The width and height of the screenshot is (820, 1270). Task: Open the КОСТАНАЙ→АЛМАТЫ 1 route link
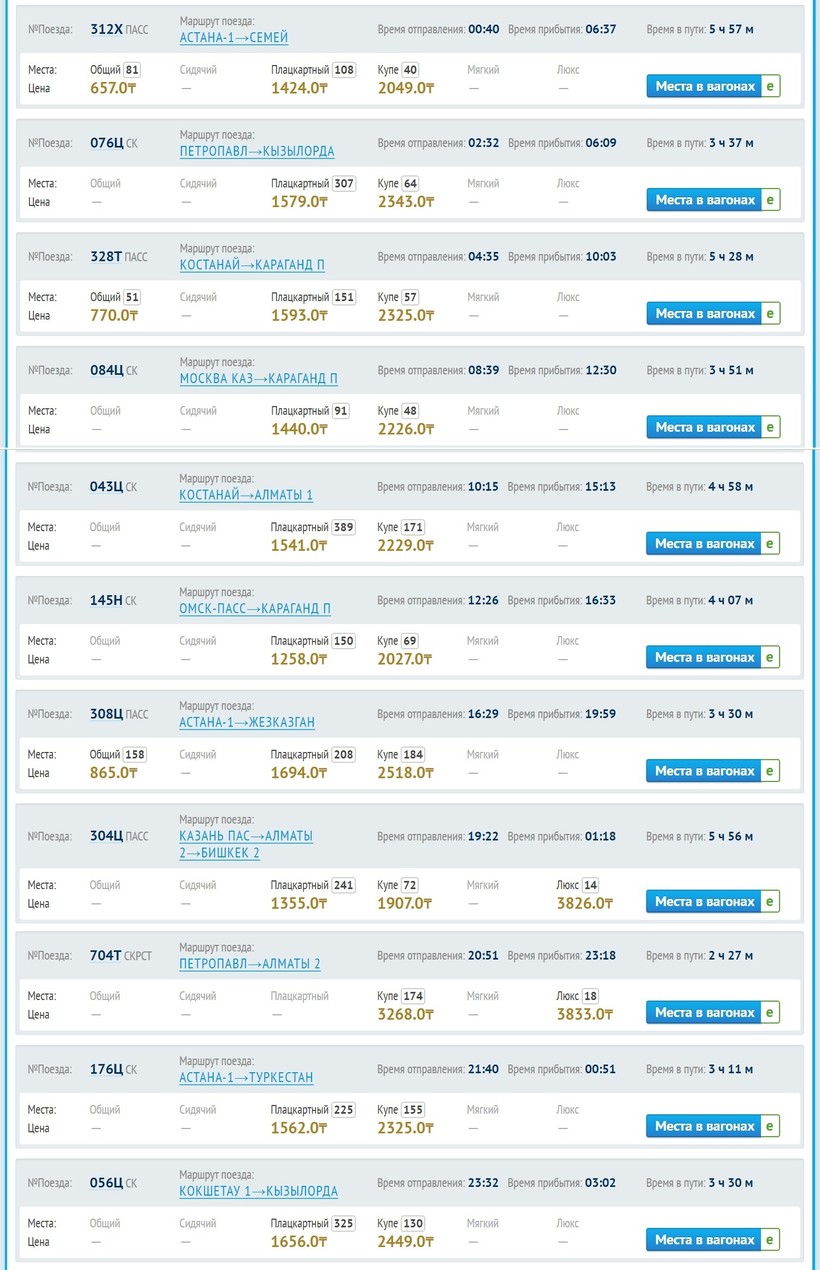[246, 496]
